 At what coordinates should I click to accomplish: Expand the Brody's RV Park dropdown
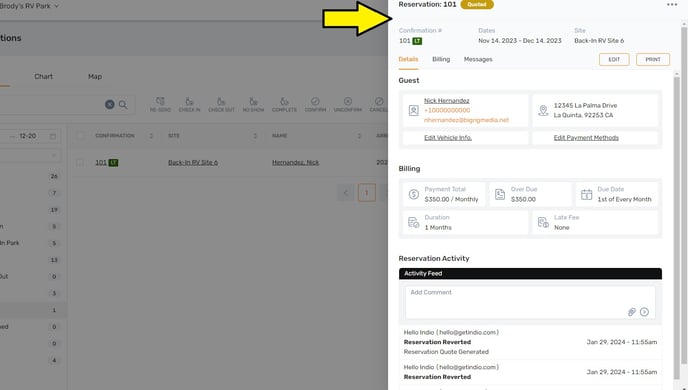point(29,6)
